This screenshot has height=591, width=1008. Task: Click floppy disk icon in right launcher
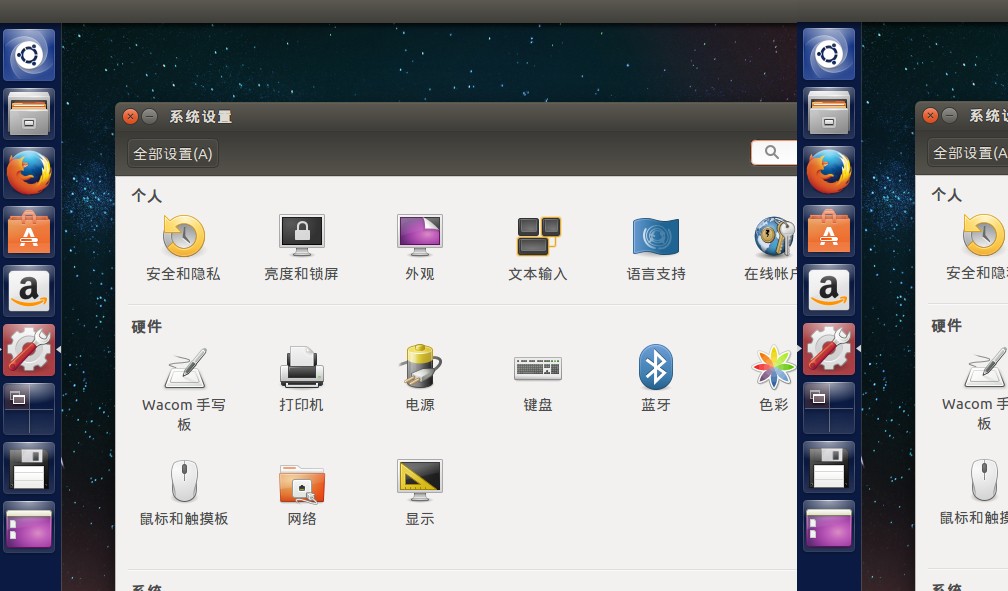(829, 467)
